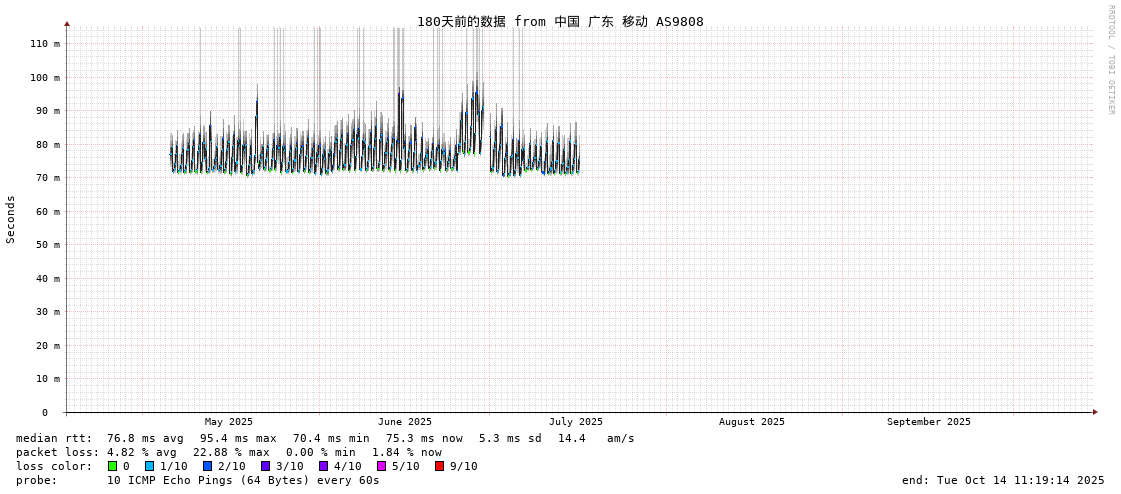Click the May 2025 x-axis label

pyautogui.click(x=229, y=422)
